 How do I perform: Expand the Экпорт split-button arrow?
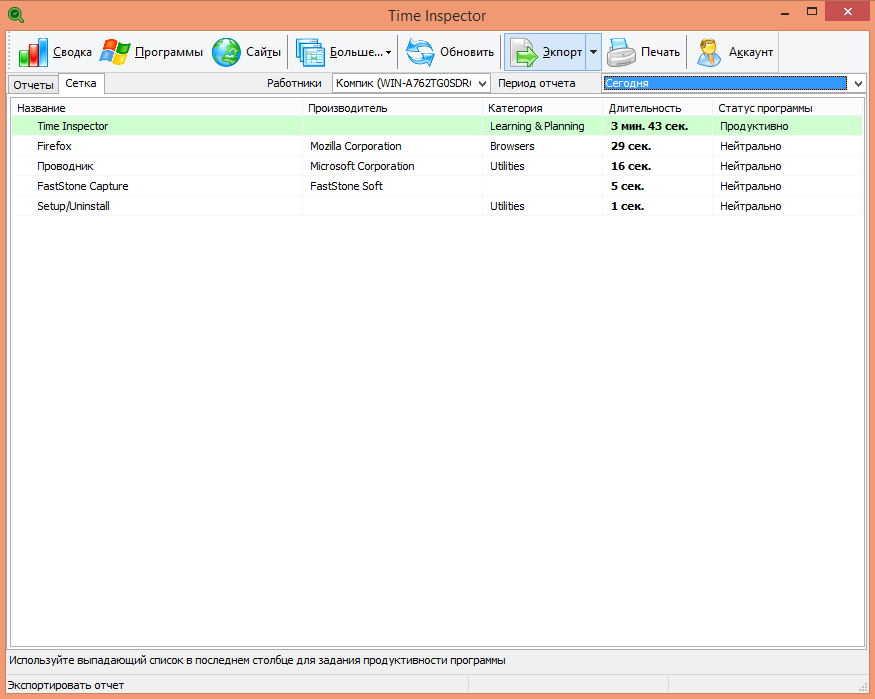(593, 52)
